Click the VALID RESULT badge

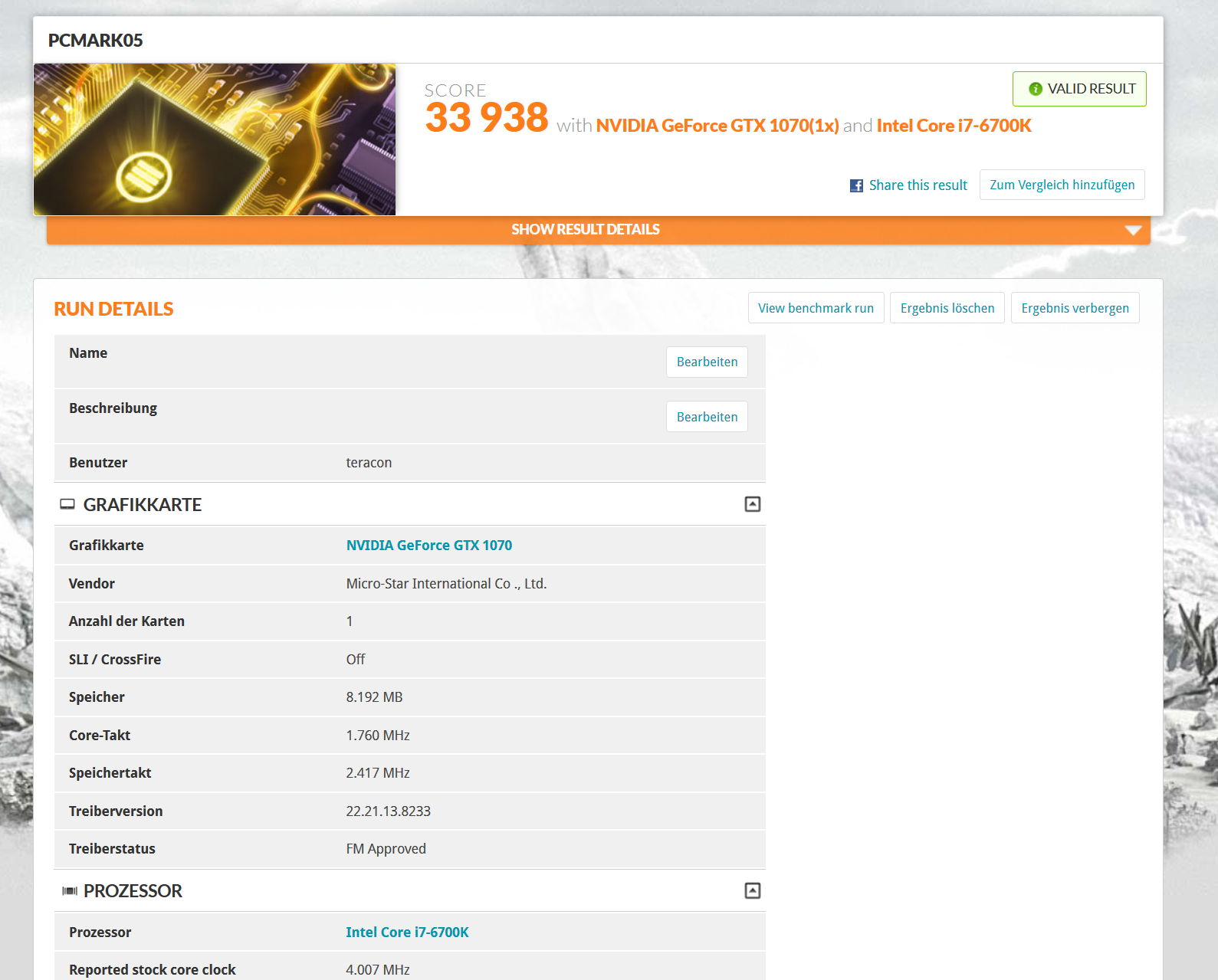[1079, 89]
